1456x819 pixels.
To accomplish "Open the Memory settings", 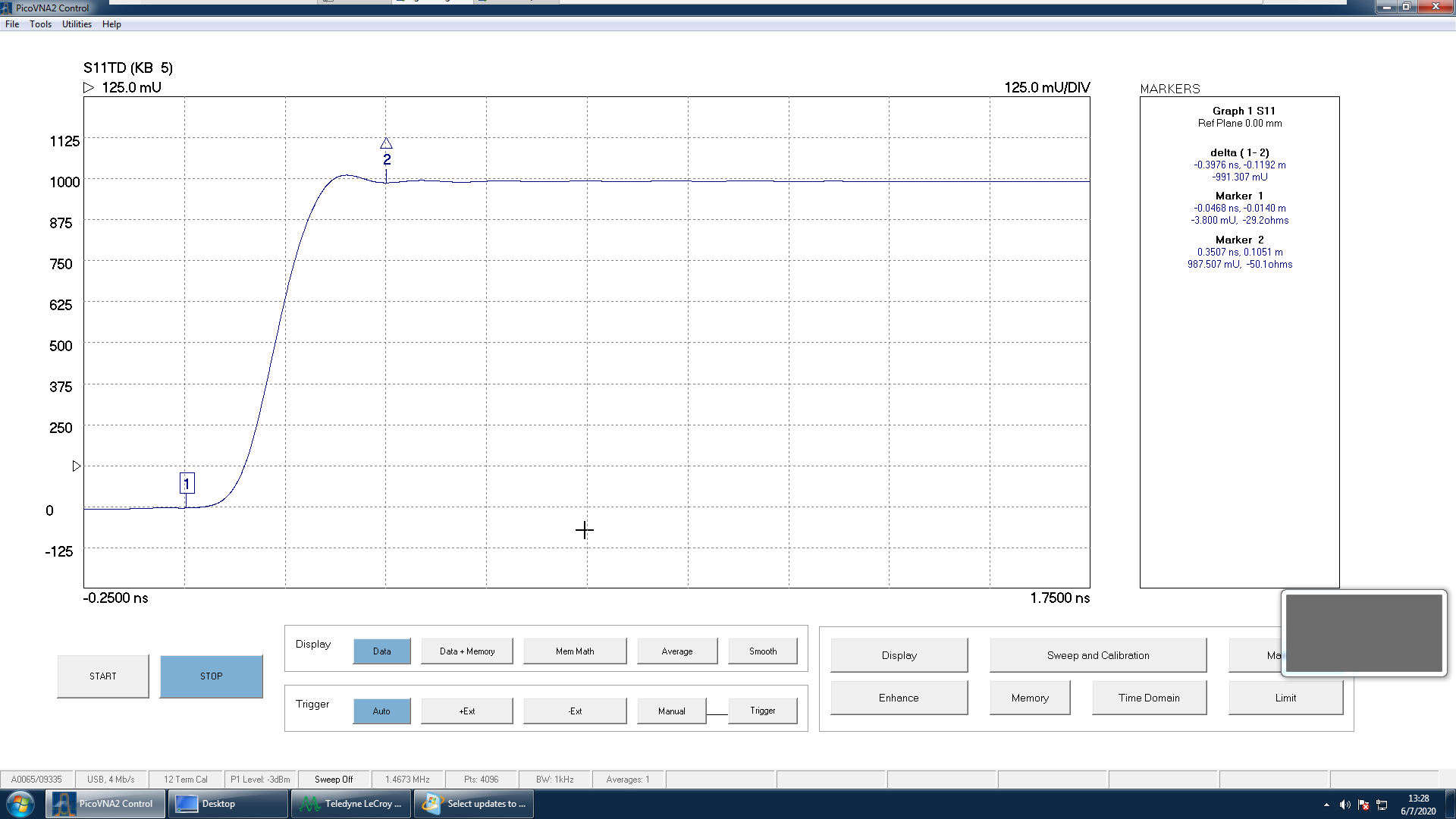I will pos(1030,698).
